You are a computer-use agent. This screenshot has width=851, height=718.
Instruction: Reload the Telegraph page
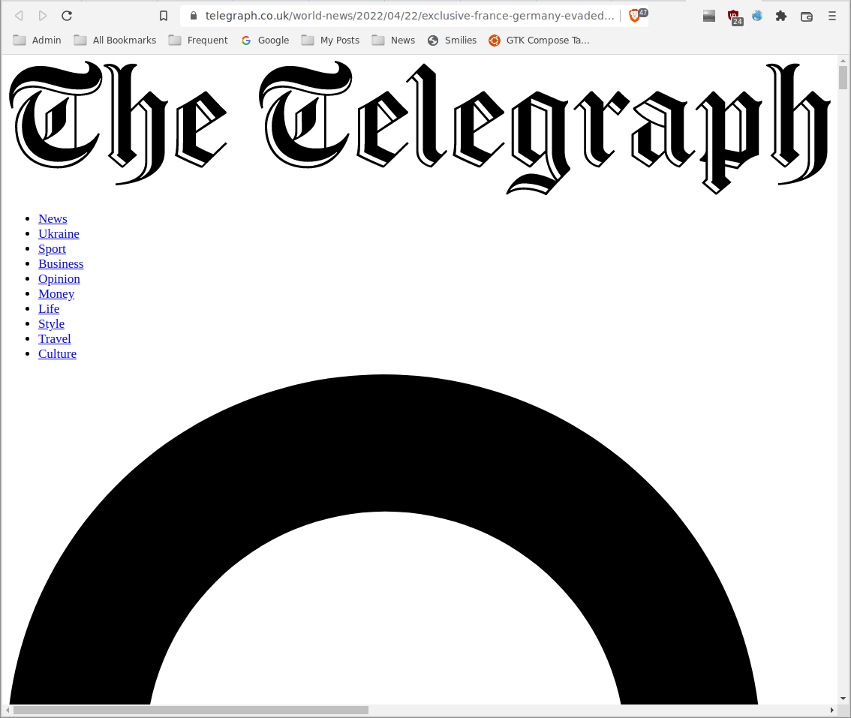[67, 16]
